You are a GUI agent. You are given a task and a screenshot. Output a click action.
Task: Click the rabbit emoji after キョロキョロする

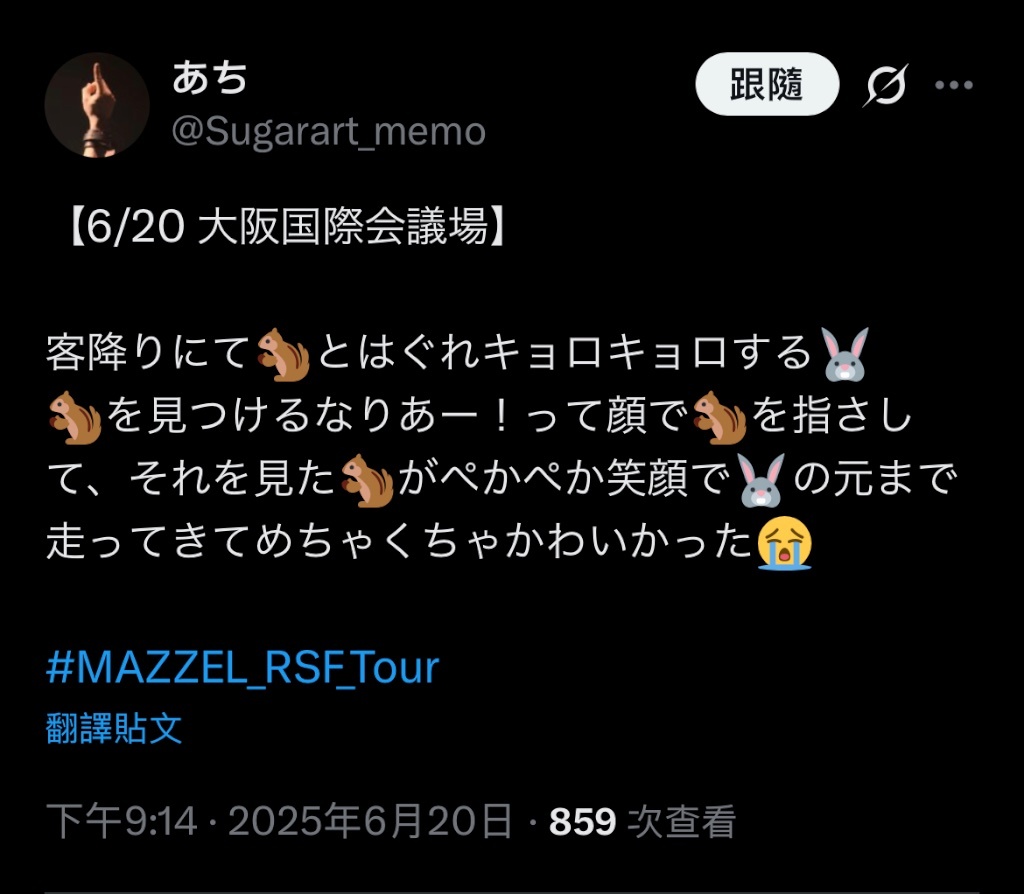tap(845, 354)
